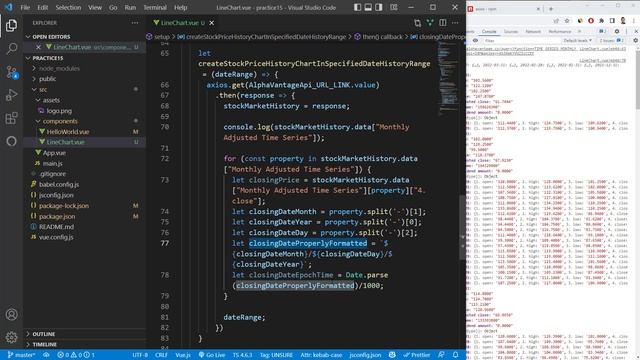640x360 pixels.
Task: Click the minimap beside the code editor
Action: pyautogui.click(x=448, y=78)
